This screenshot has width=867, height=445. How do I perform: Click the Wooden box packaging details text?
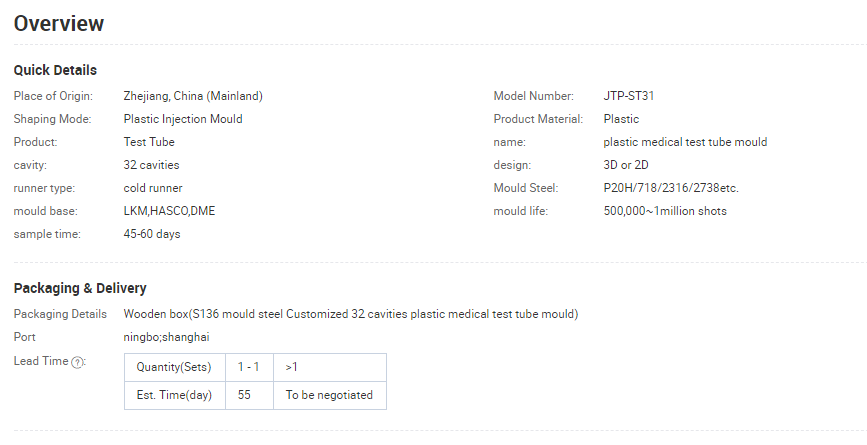click(x=350, y=314)
